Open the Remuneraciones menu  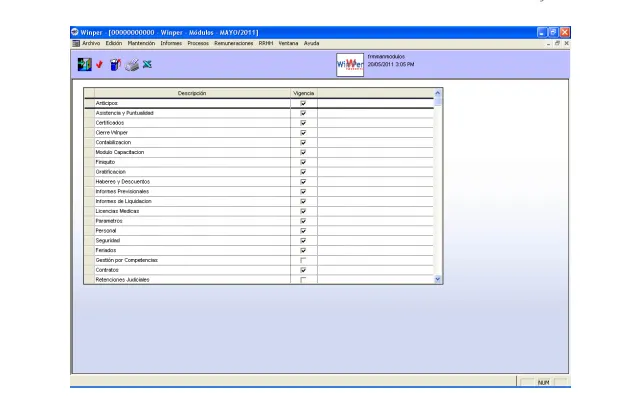click(x=234, y=43)
